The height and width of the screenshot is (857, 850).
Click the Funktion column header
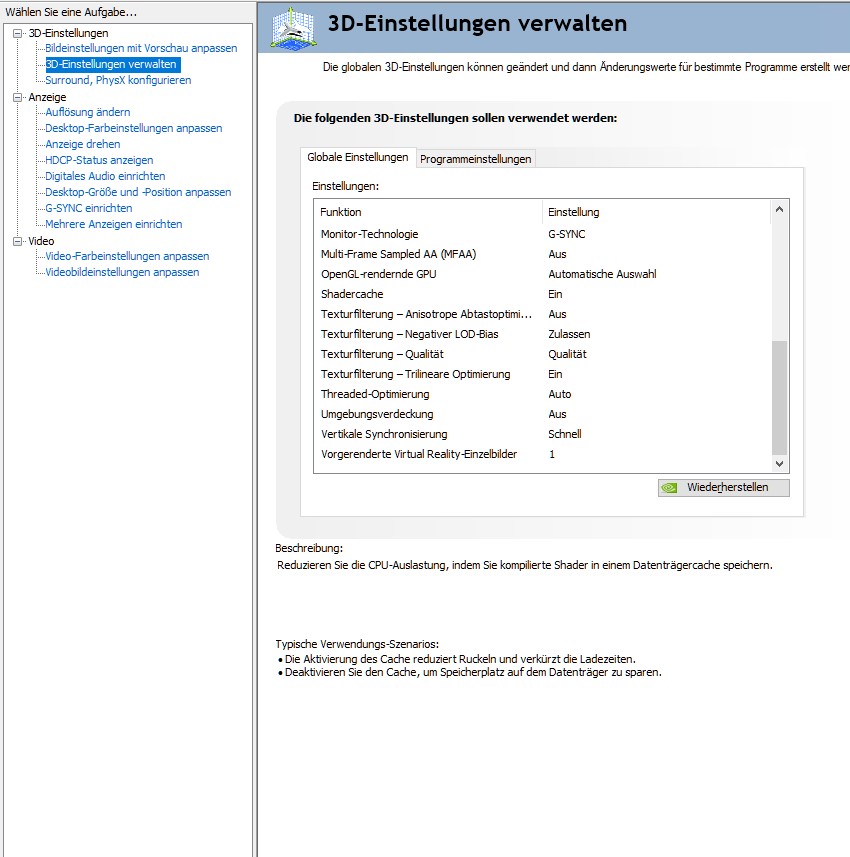coord(429,212)
